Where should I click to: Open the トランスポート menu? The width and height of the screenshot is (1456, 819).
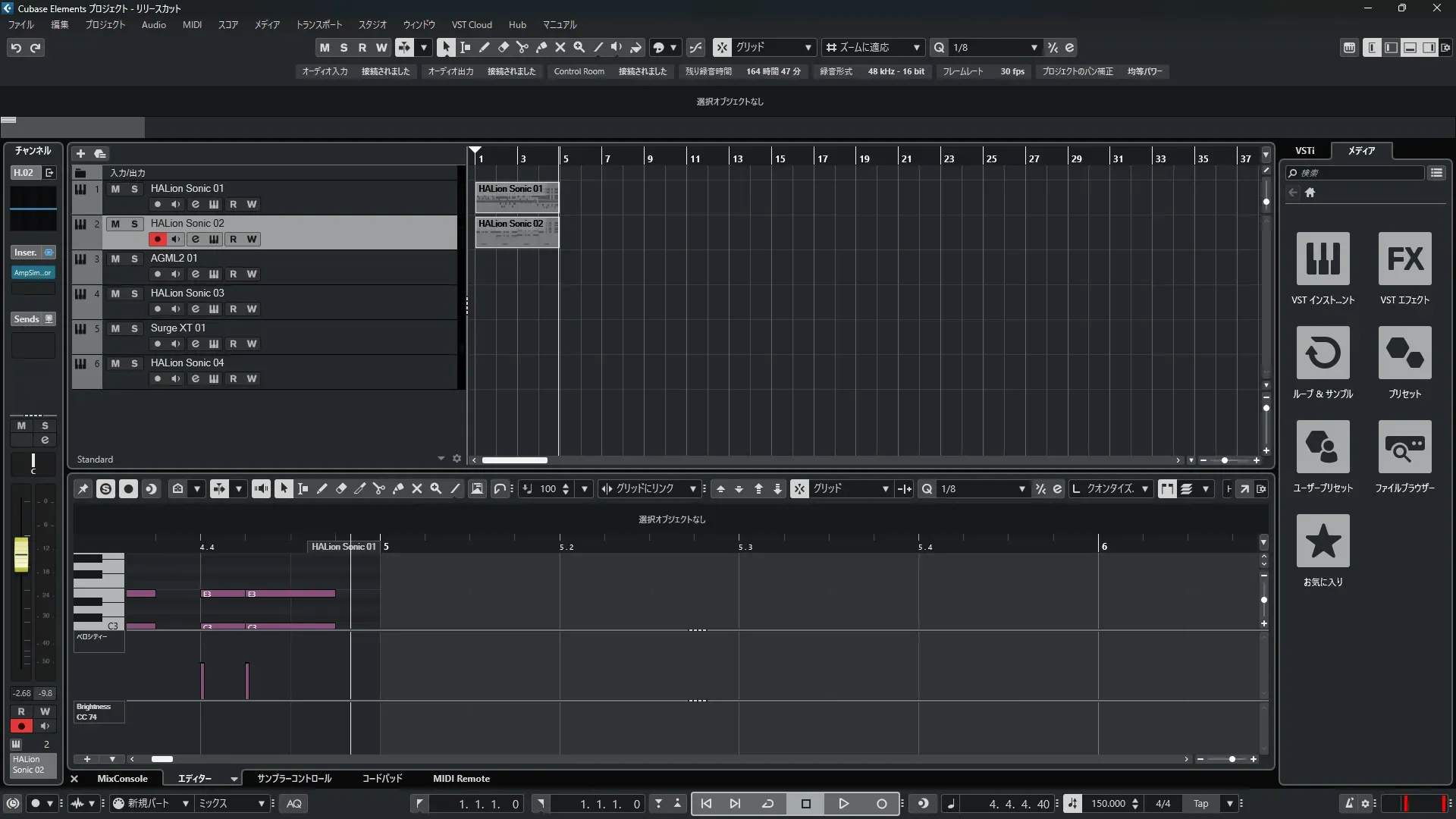318,24
